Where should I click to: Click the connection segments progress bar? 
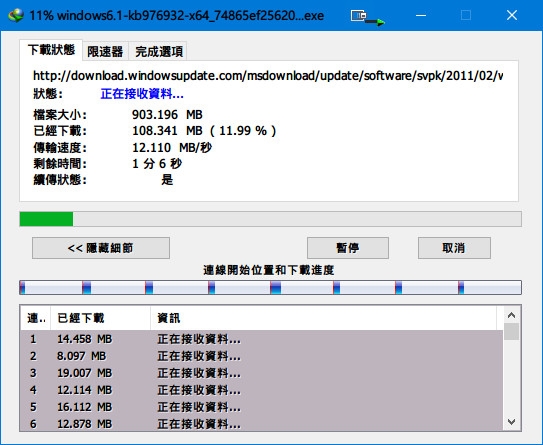pos(270,287)
